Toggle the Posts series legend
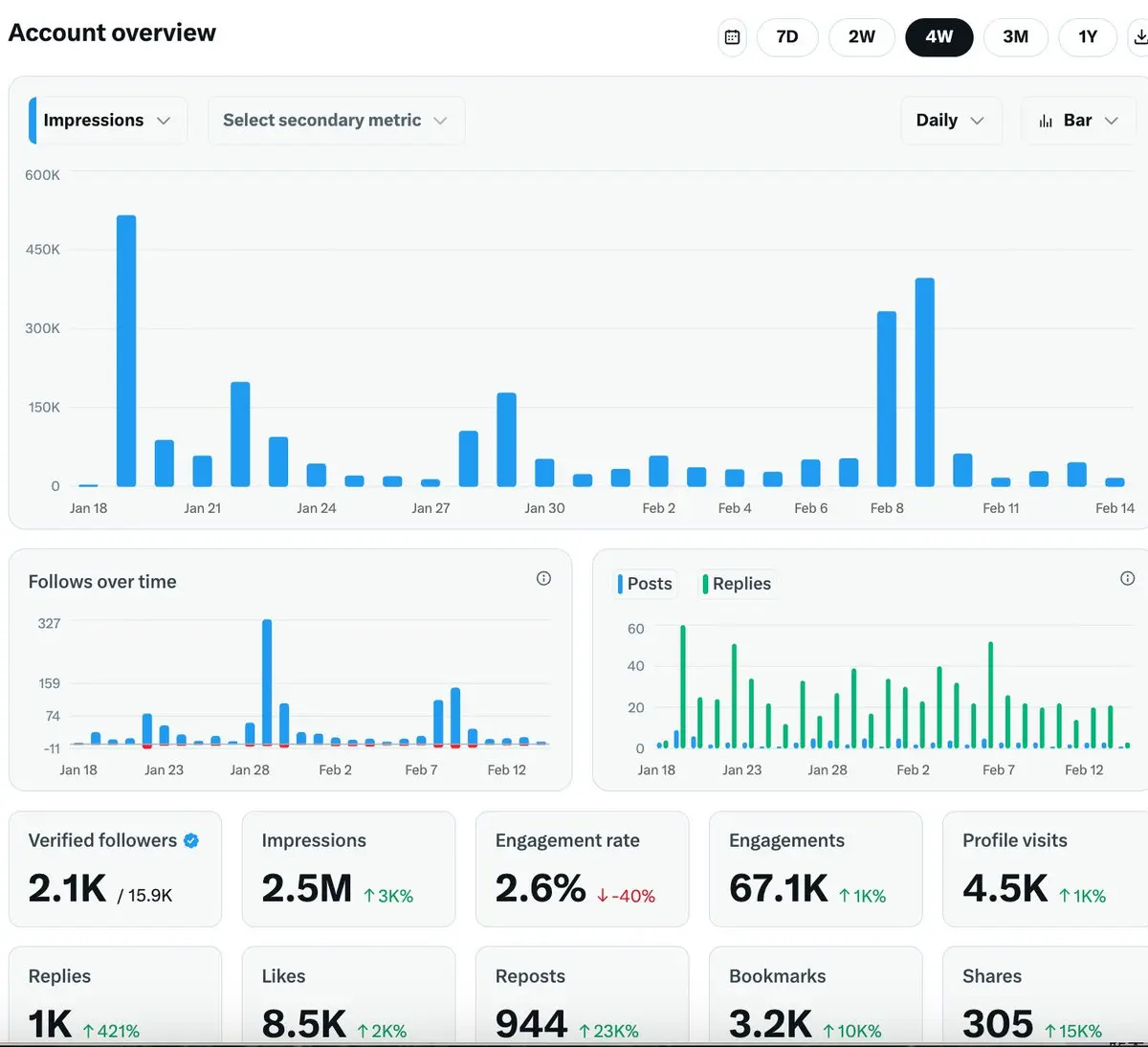The width and height of the screenshot is (1148, 1047). coord(647,584)
